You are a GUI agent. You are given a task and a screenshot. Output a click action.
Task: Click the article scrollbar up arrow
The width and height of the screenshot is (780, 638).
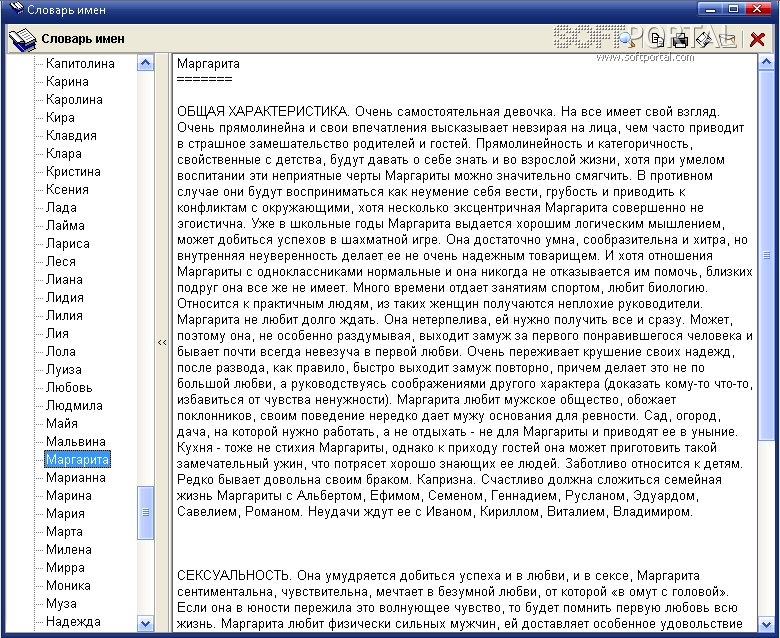click(767, 63)
